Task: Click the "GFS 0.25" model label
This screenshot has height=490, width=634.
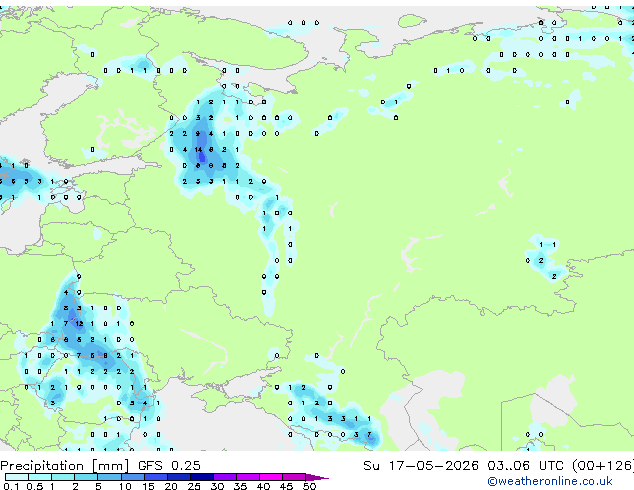Action: 169,466
